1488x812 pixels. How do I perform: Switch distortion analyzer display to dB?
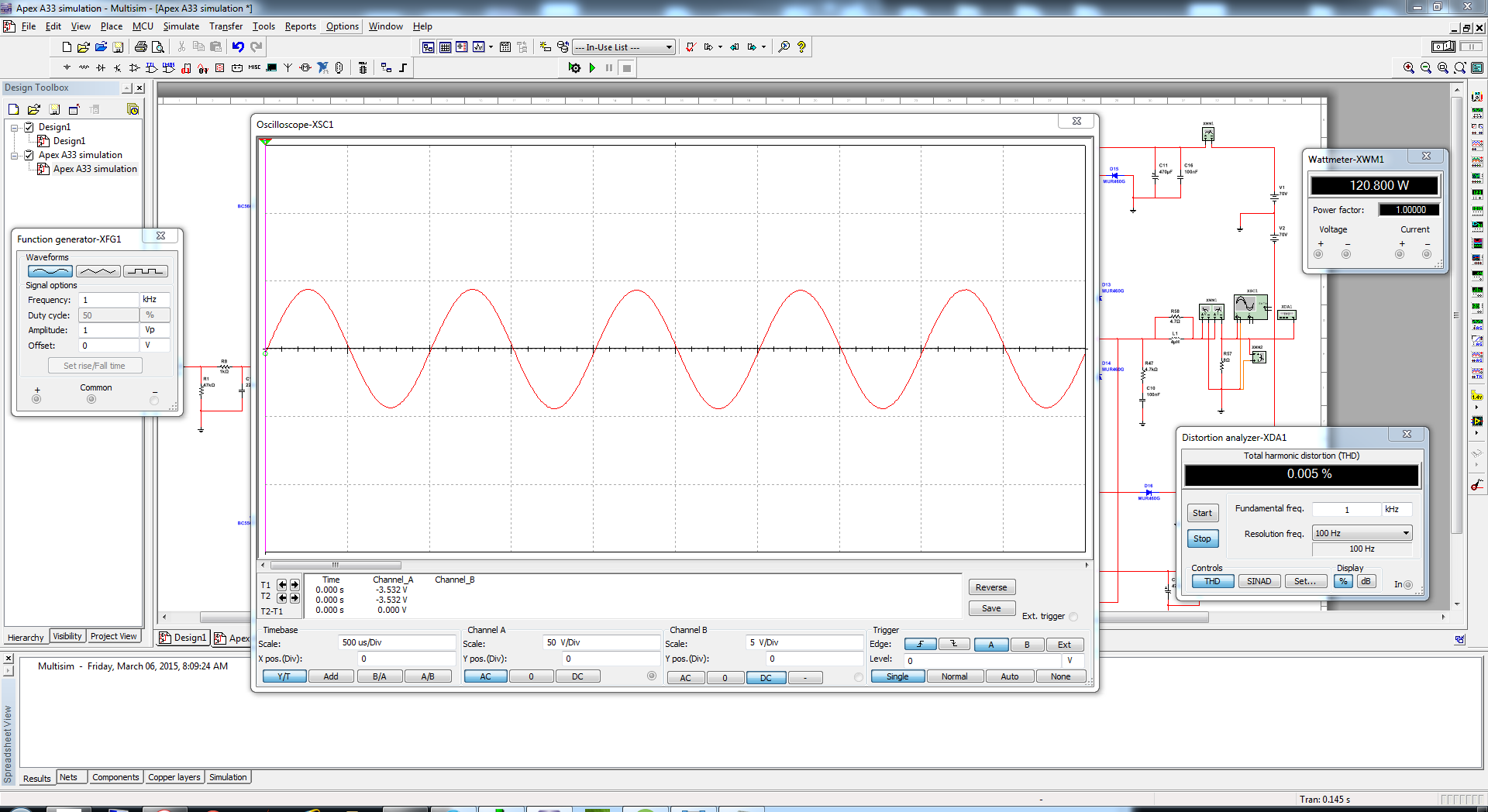[1366, 581]
